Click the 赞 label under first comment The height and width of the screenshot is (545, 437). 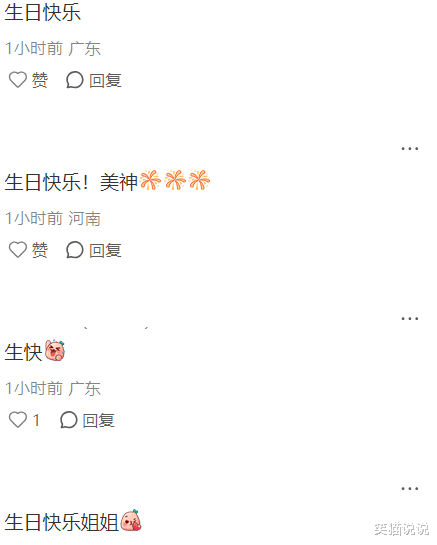pyautogui.click(x=40, y=80)
